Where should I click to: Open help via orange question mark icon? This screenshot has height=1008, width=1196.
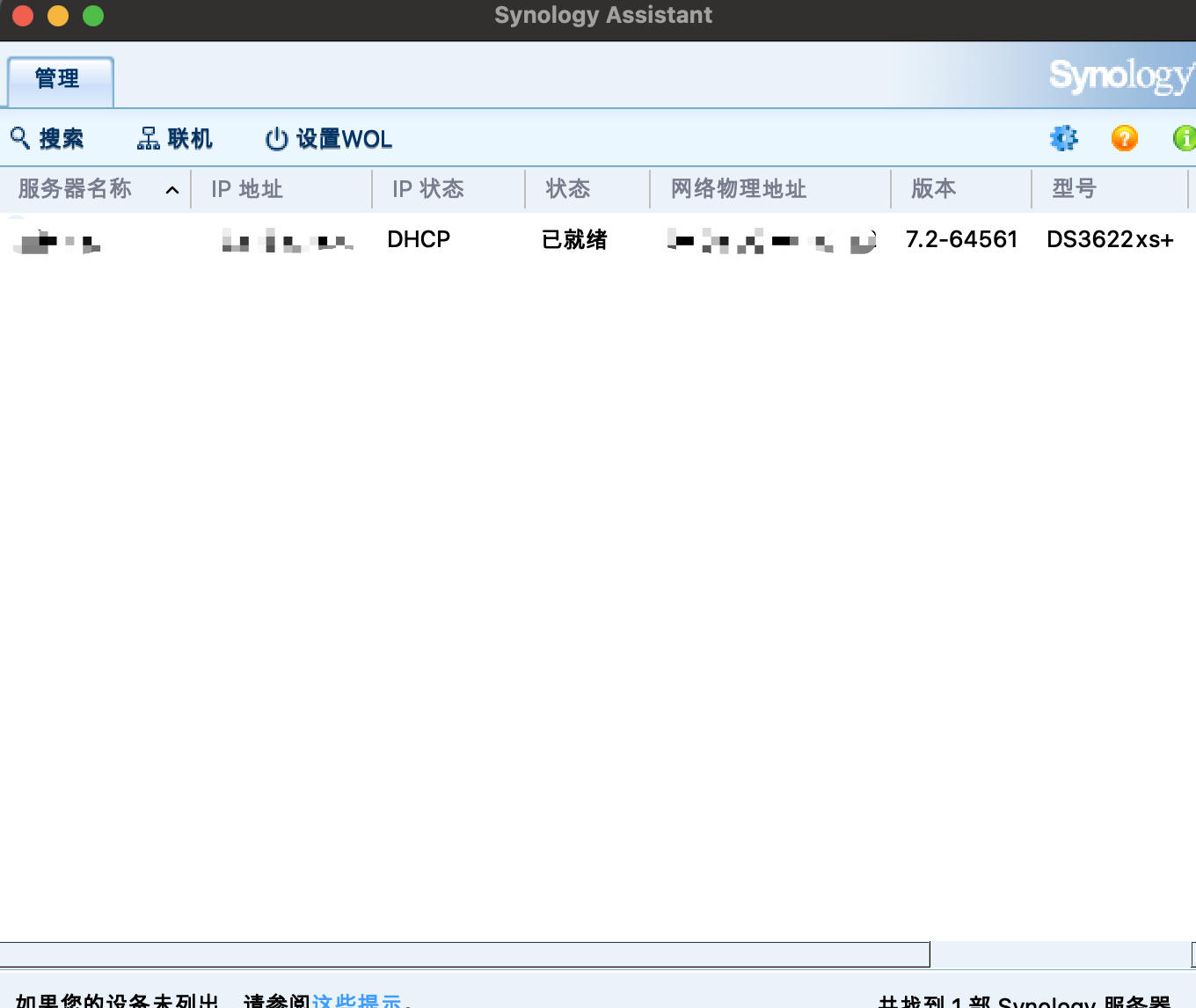[x=1125, y=138]
